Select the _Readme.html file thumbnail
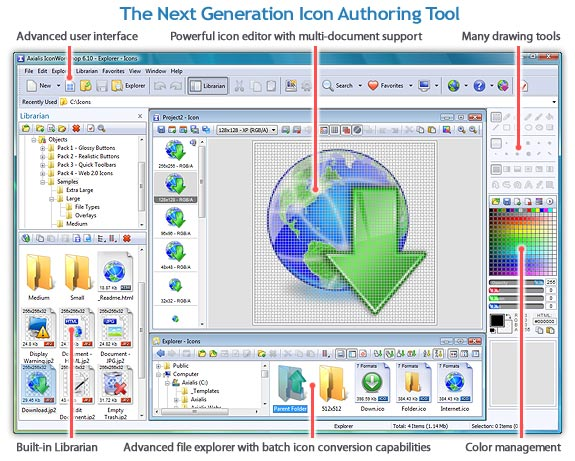 (115, 277)
